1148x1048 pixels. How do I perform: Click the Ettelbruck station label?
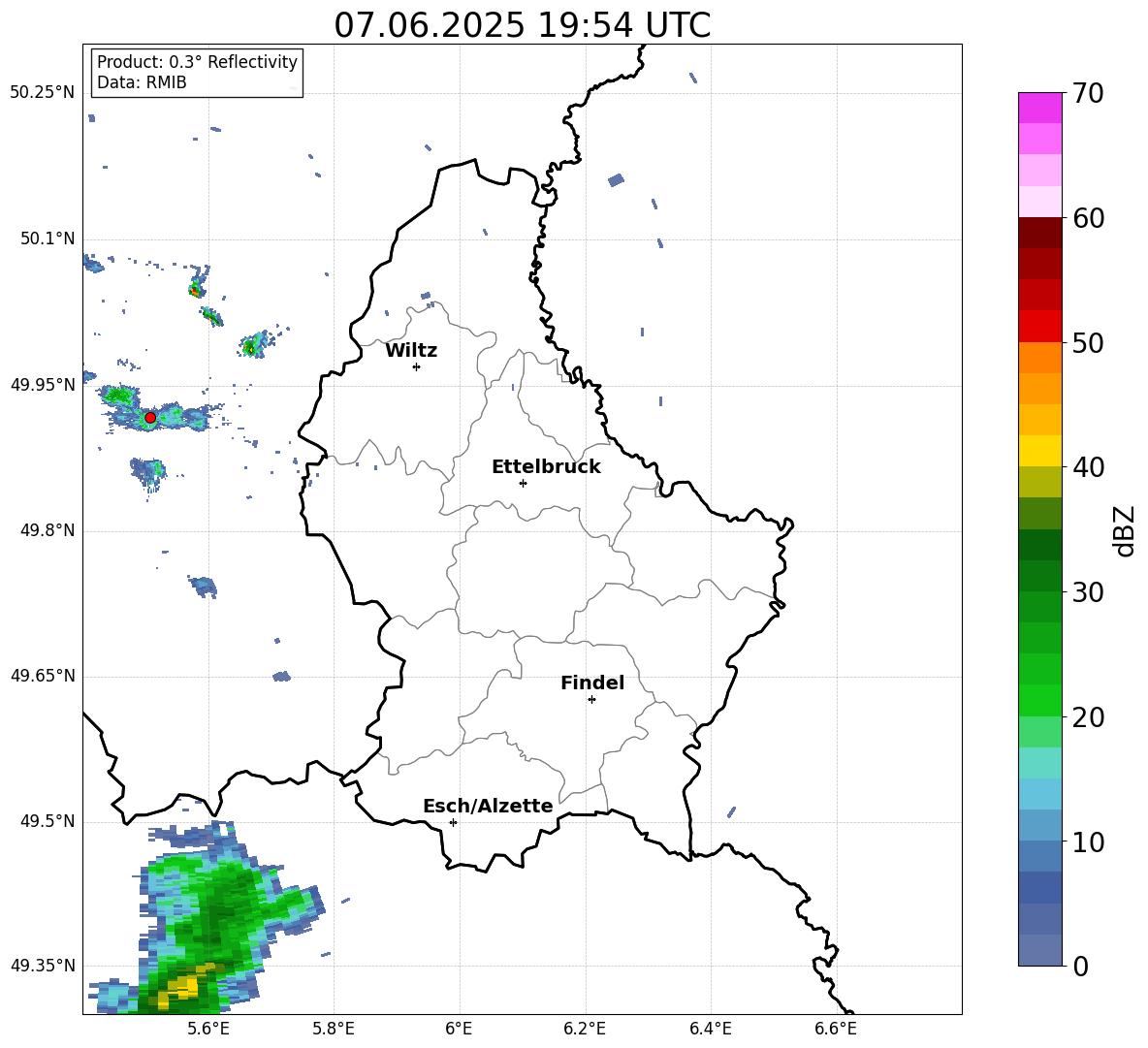546,467
